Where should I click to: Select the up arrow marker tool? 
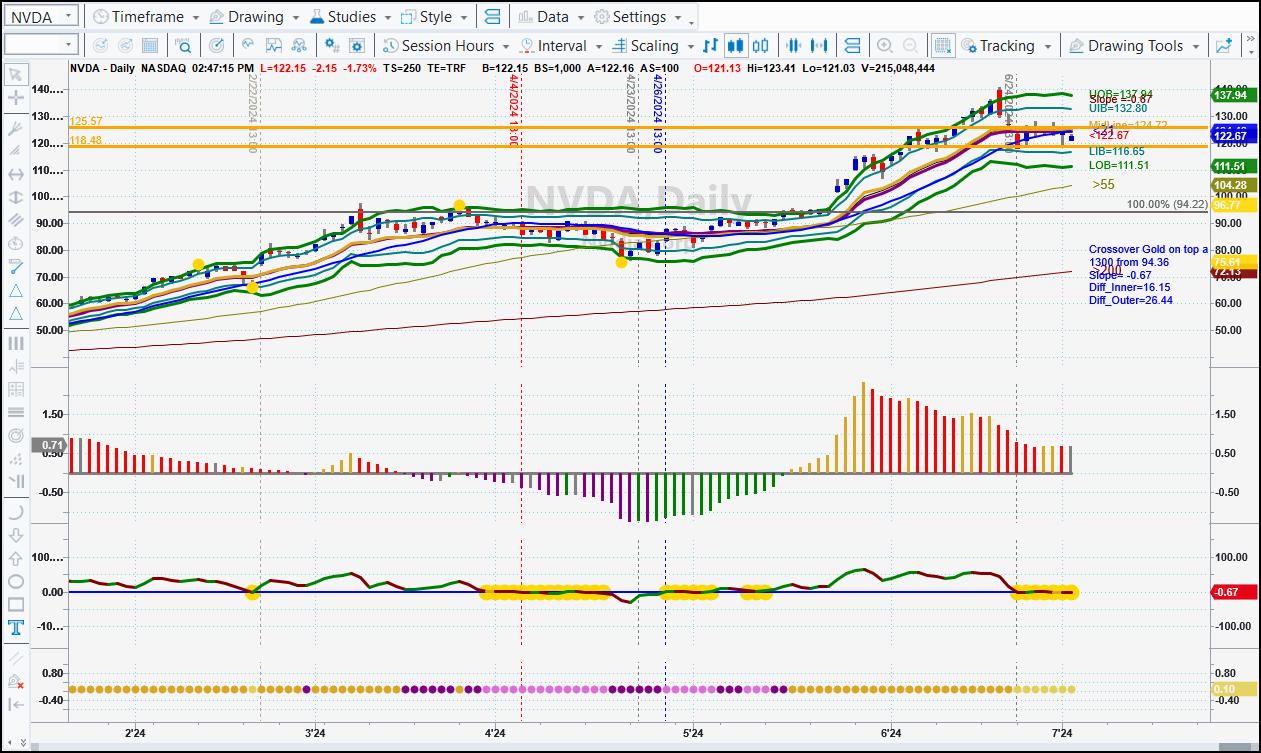tap(16, 558)
